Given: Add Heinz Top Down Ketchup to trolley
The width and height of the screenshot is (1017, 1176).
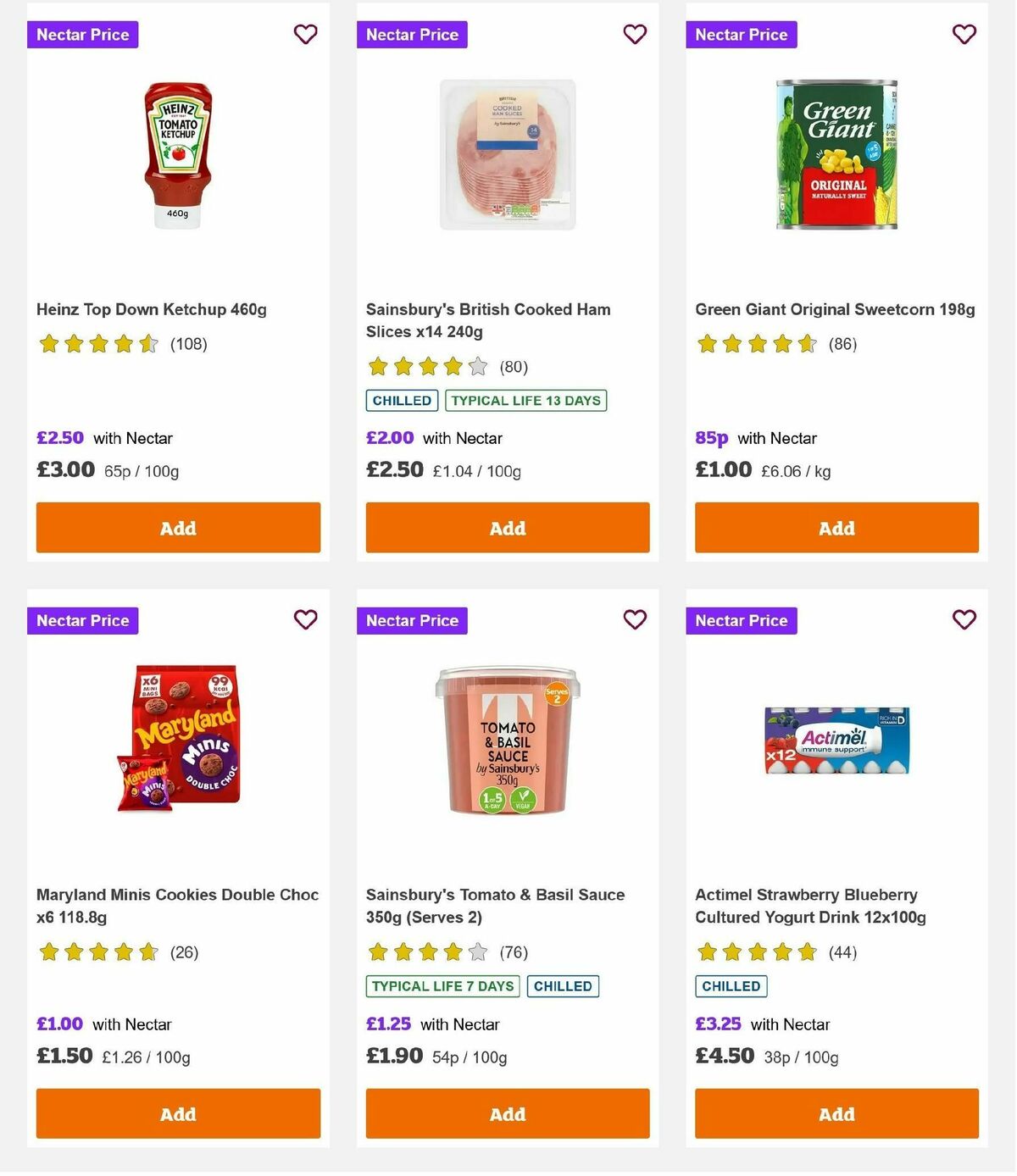Looking at the screenshot, I should pyautogui.click(x=178, y=527).
